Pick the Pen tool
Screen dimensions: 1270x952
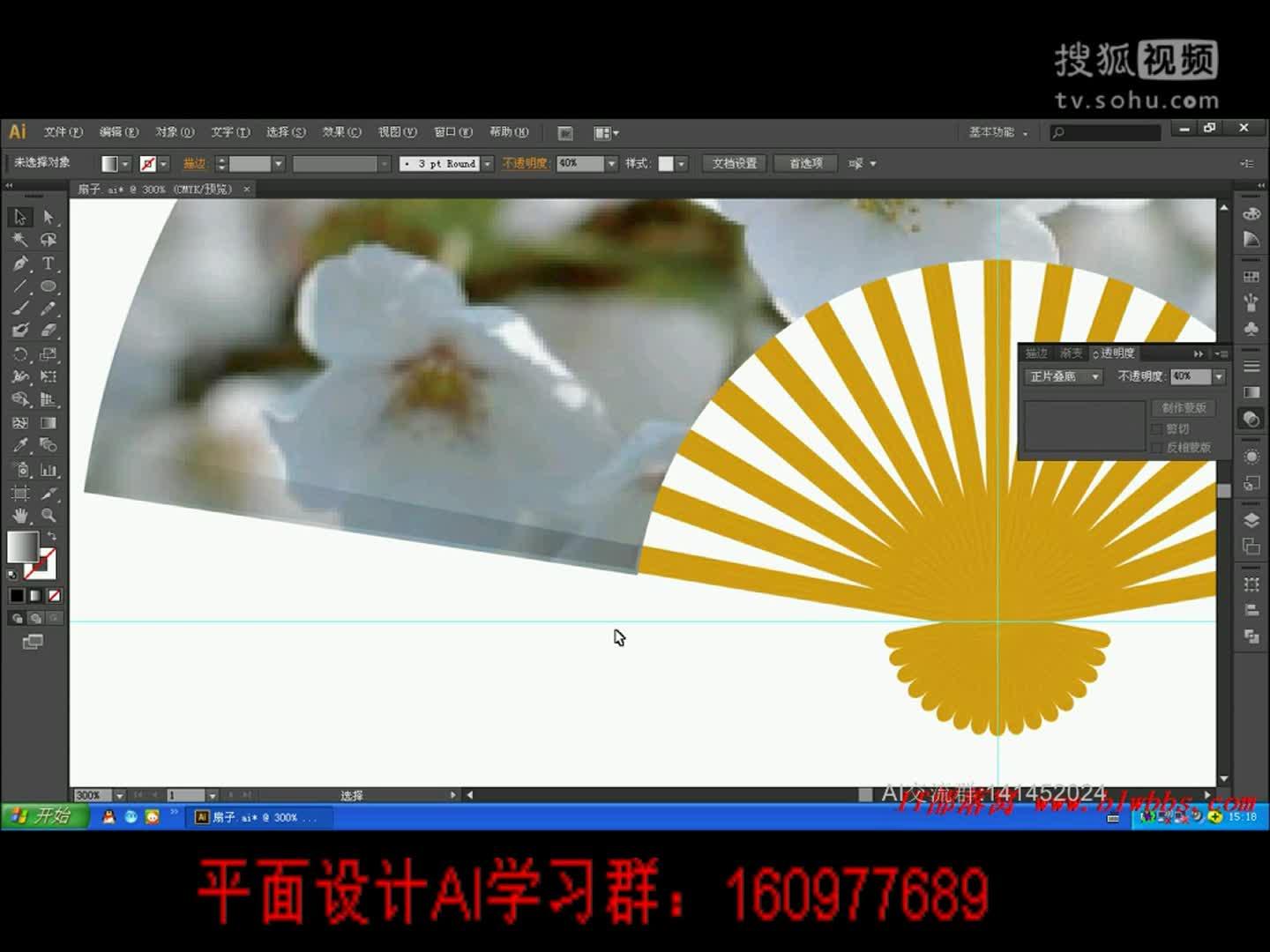(x=19, y=262)
